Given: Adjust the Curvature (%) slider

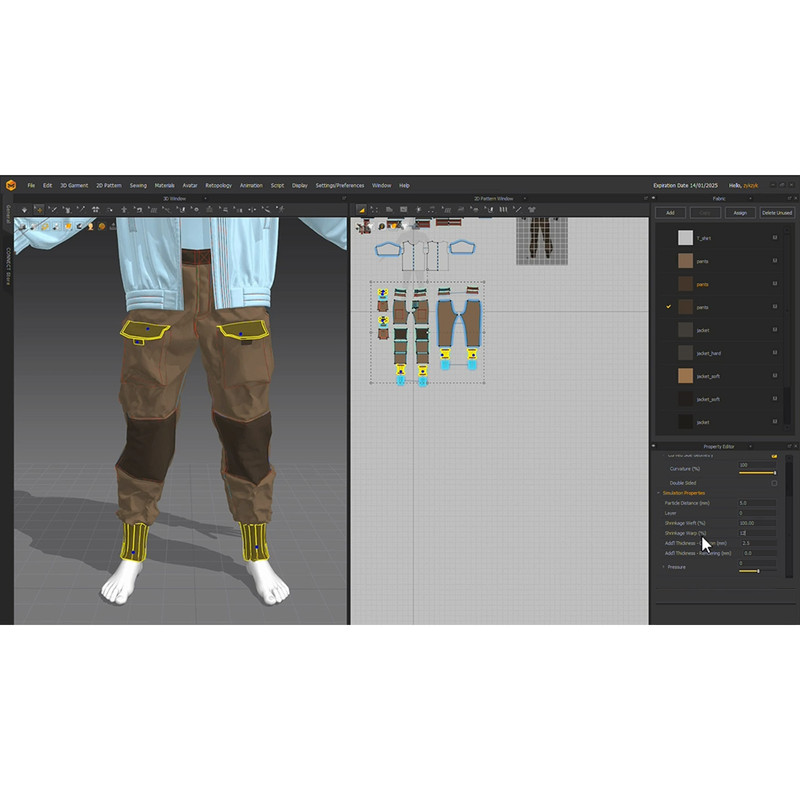Looking at the screenshot, I should tap(757, 472).
